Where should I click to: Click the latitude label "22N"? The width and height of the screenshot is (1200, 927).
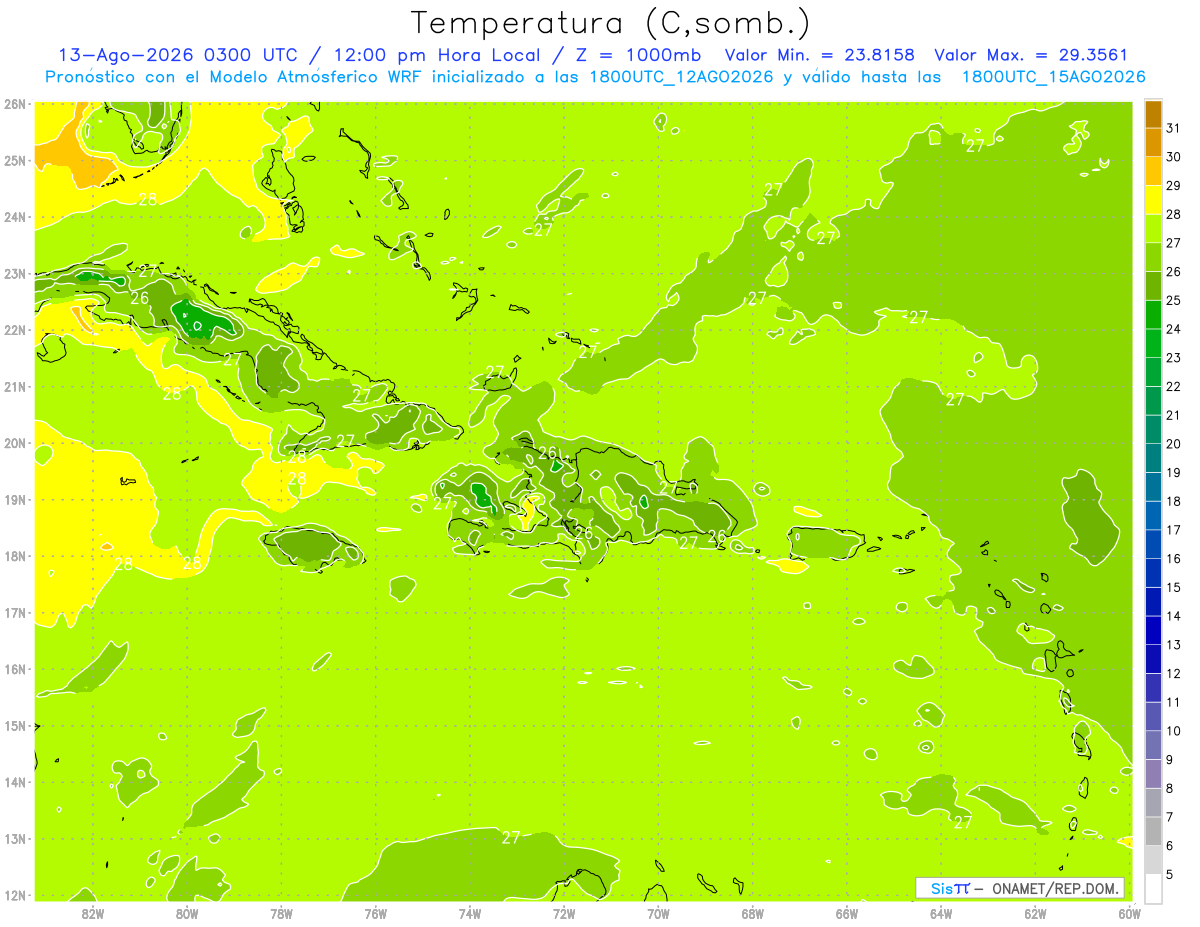click(15, 330)
